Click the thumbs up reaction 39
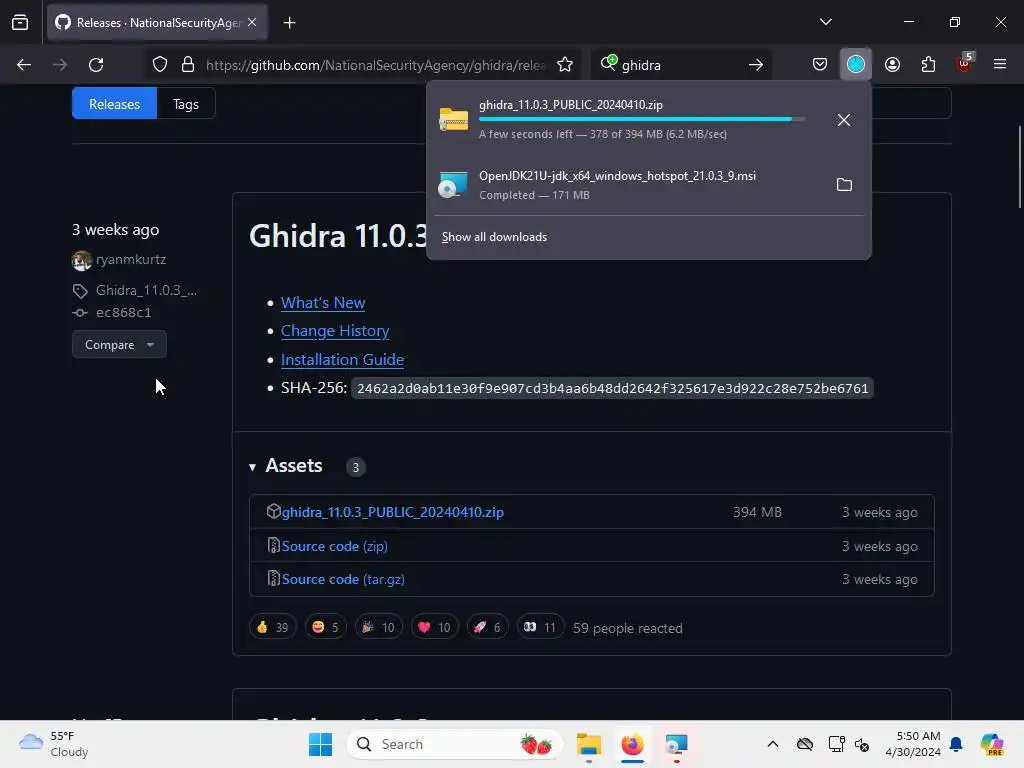The image size is (1024, 768). pyautogui.click(x=272, y=628)
